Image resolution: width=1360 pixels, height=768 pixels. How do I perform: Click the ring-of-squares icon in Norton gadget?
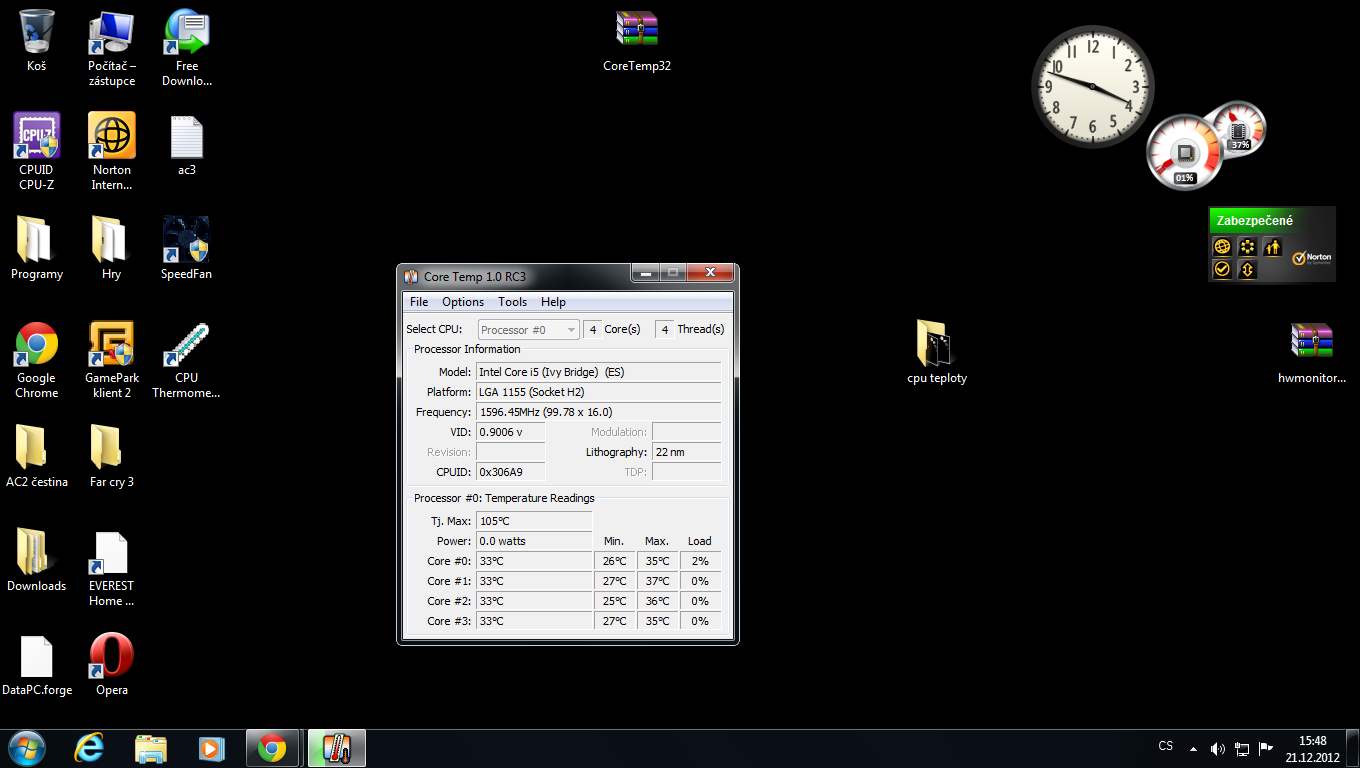pos(1247,247)
